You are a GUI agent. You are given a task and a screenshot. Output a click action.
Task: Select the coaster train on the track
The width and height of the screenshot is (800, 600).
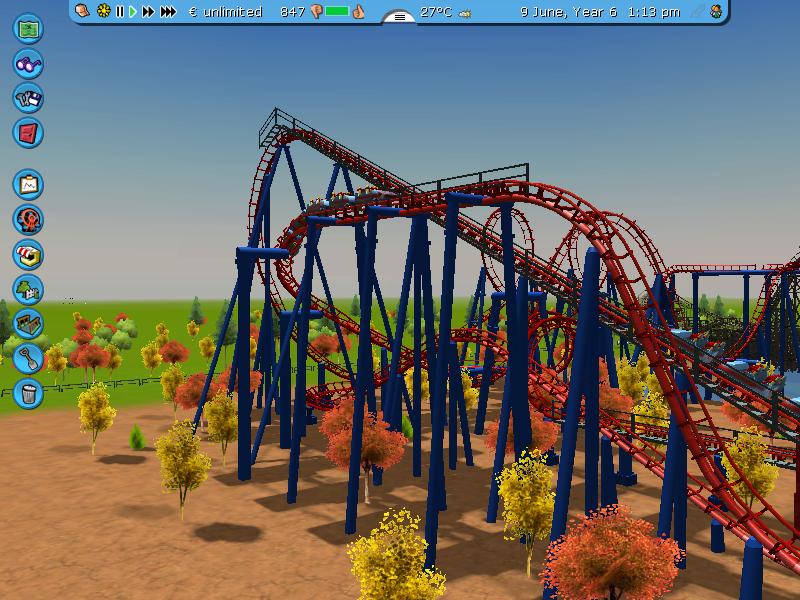pos(352,198)
